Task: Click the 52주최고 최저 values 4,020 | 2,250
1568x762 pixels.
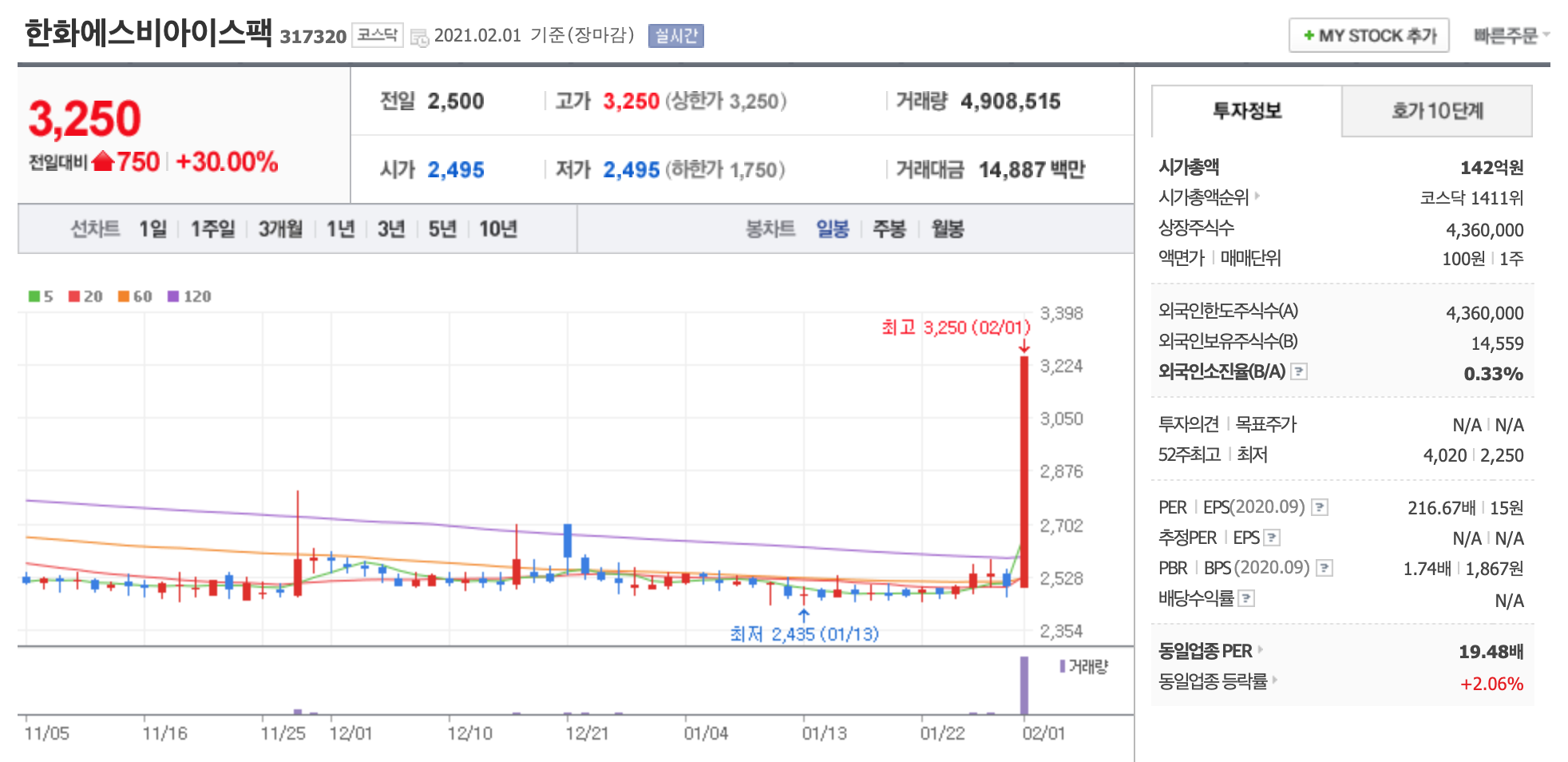Action: point(1474,455)
